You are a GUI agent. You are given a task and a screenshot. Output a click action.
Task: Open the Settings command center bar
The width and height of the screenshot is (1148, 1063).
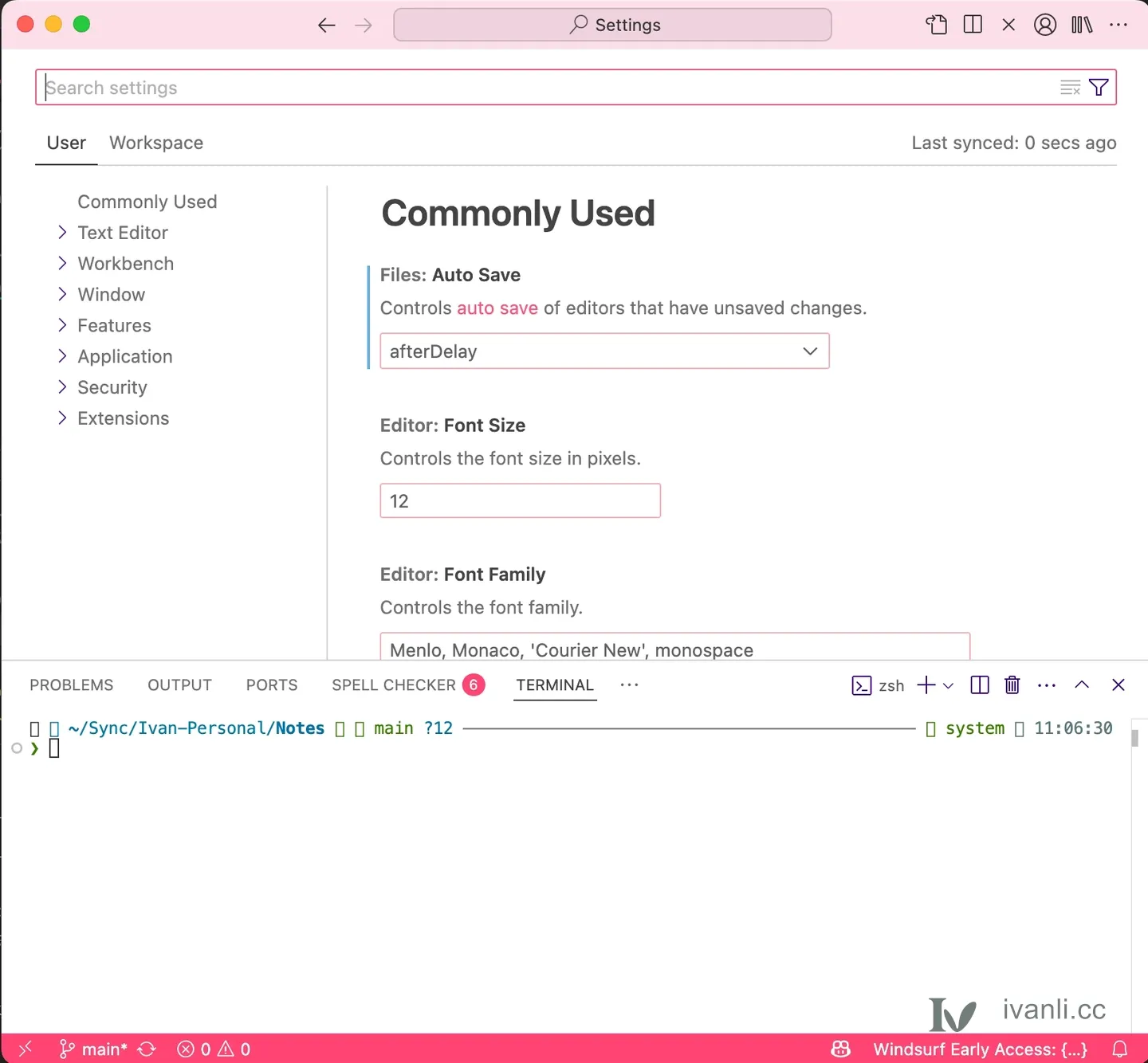[612, 25]
